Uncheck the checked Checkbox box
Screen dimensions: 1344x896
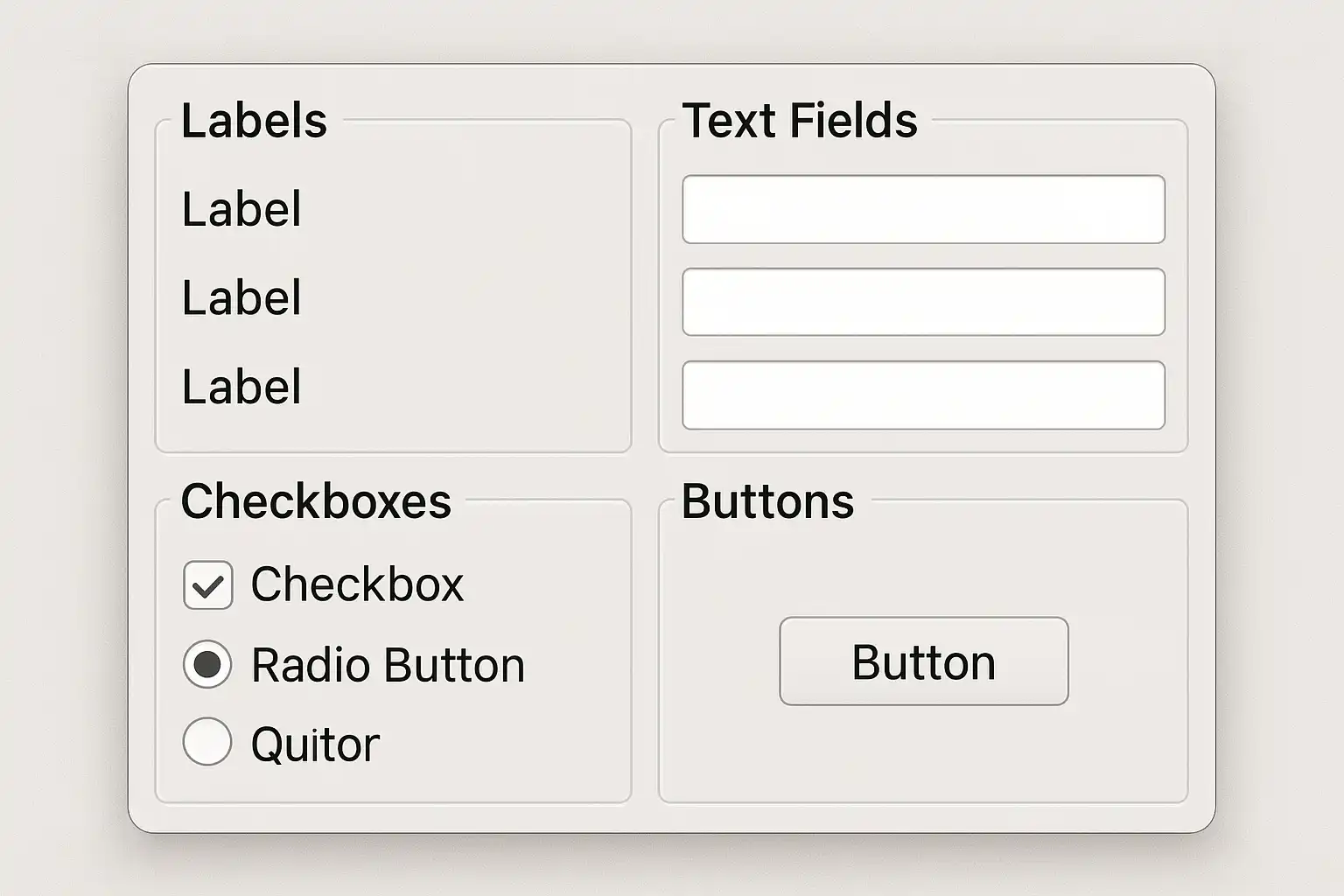tap(207, 584)
